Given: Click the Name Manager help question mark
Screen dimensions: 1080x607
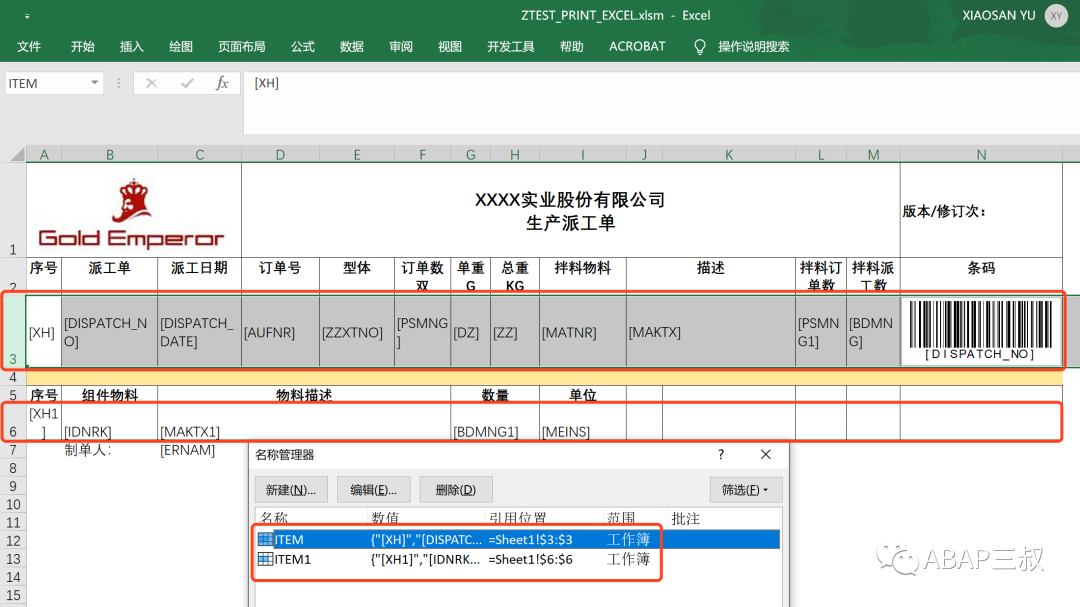Looking at the screenshot, I should coord(721,454).
